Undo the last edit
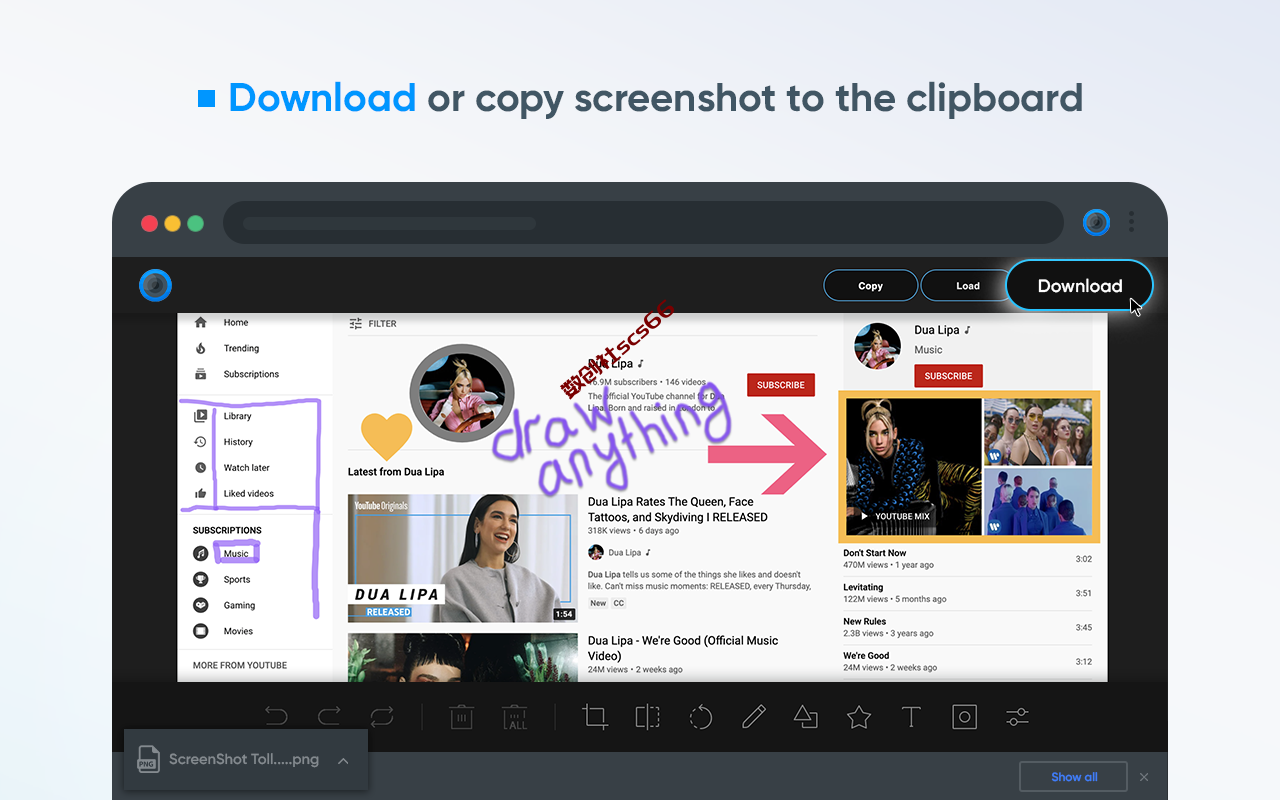 point(276,717)
